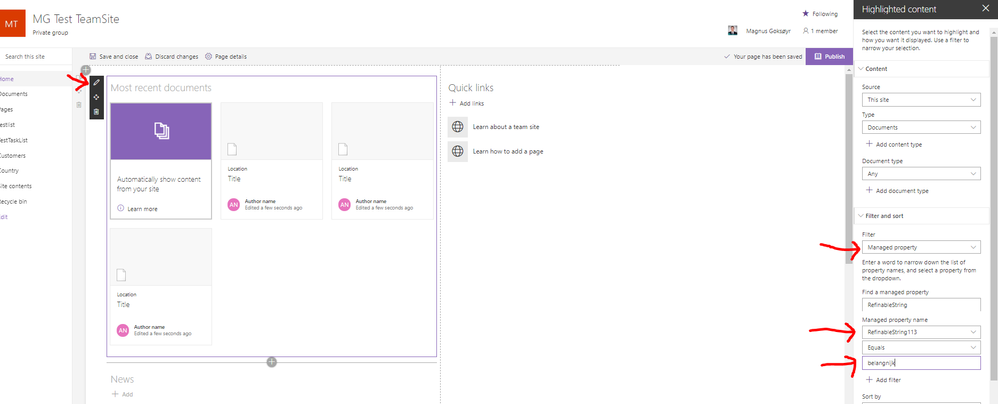Image resolution: width=998 pixels, height=404 pixels.
Task: Click the Search this site box
Action: click(35, 57)
